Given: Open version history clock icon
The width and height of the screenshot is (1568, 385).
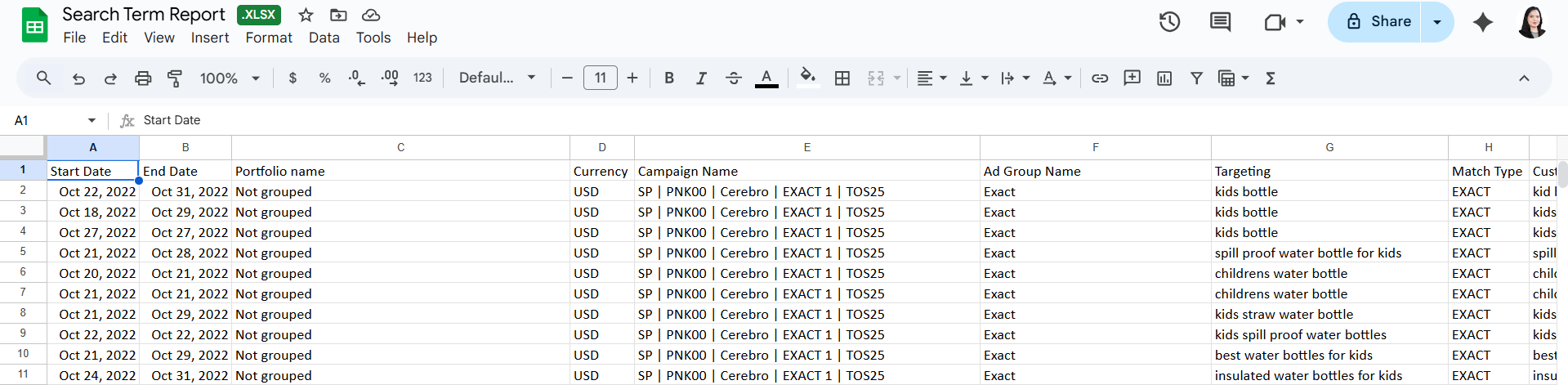Looking at the screenshot, I should pyautogui.click(x=1169, y=22).
